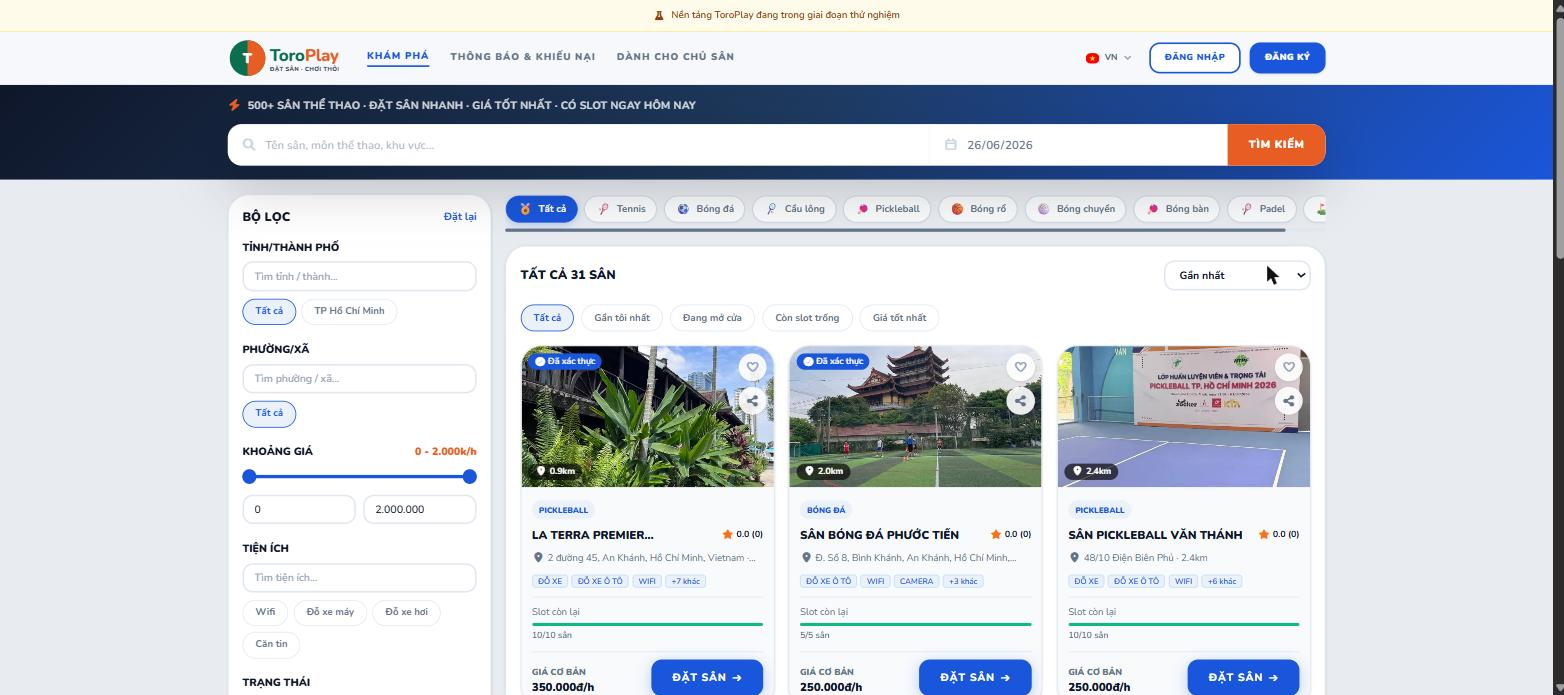
Task: Share the Sân Pickleball Văn Thánh card
Action: (1289, 401)
